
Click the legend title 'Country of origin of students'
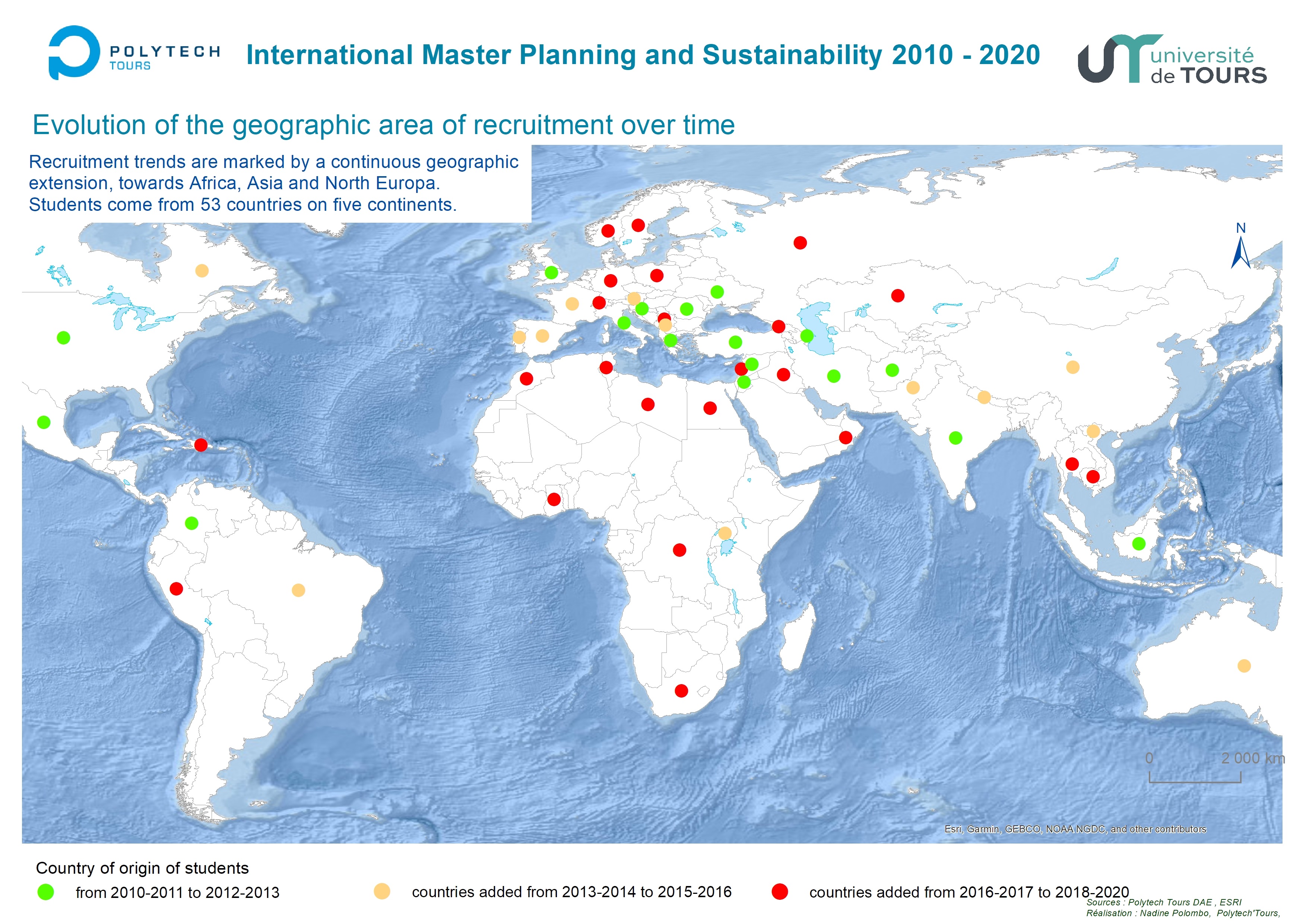click(142, 868)
